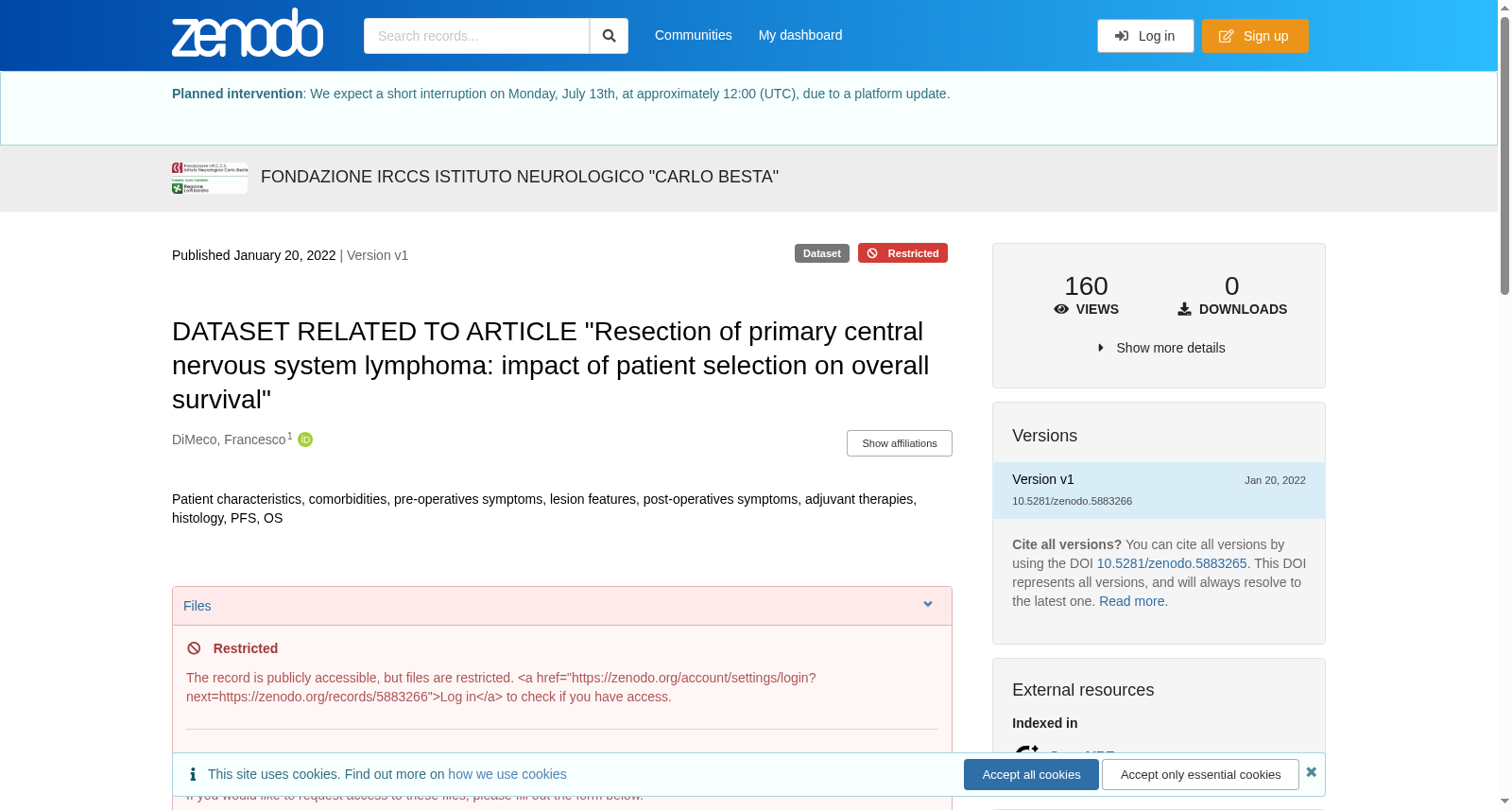Expand Show more details

click(x=1160, y=348)
